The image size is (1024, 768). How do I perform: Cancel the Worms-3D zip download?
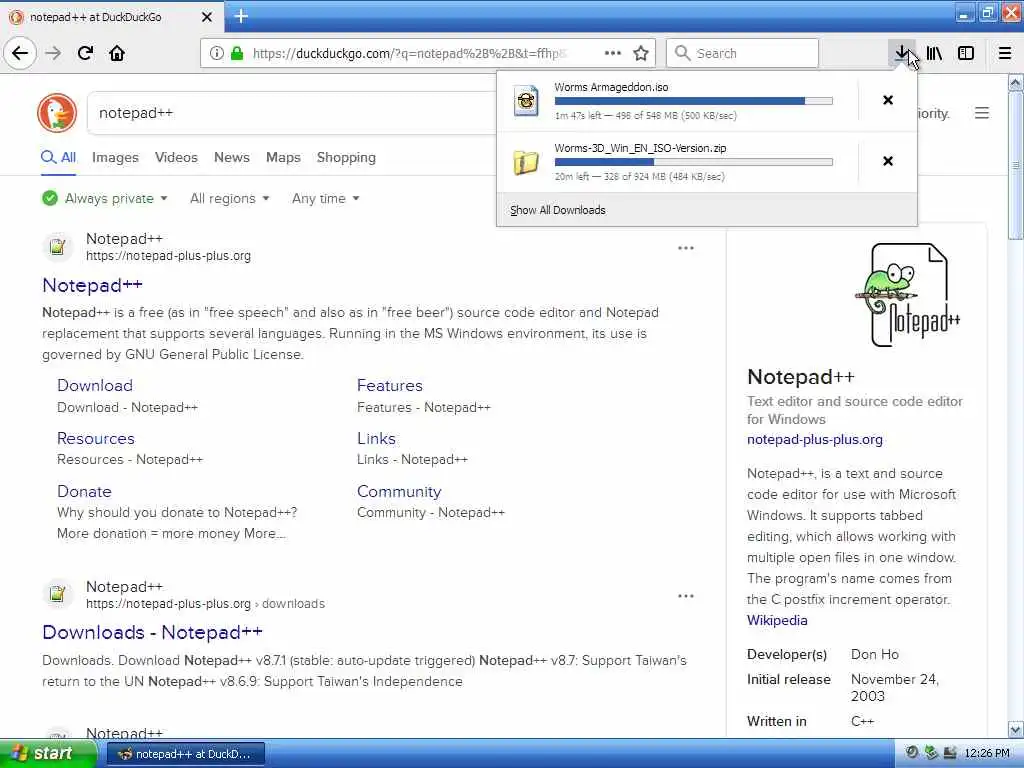[x=888, y=161]
